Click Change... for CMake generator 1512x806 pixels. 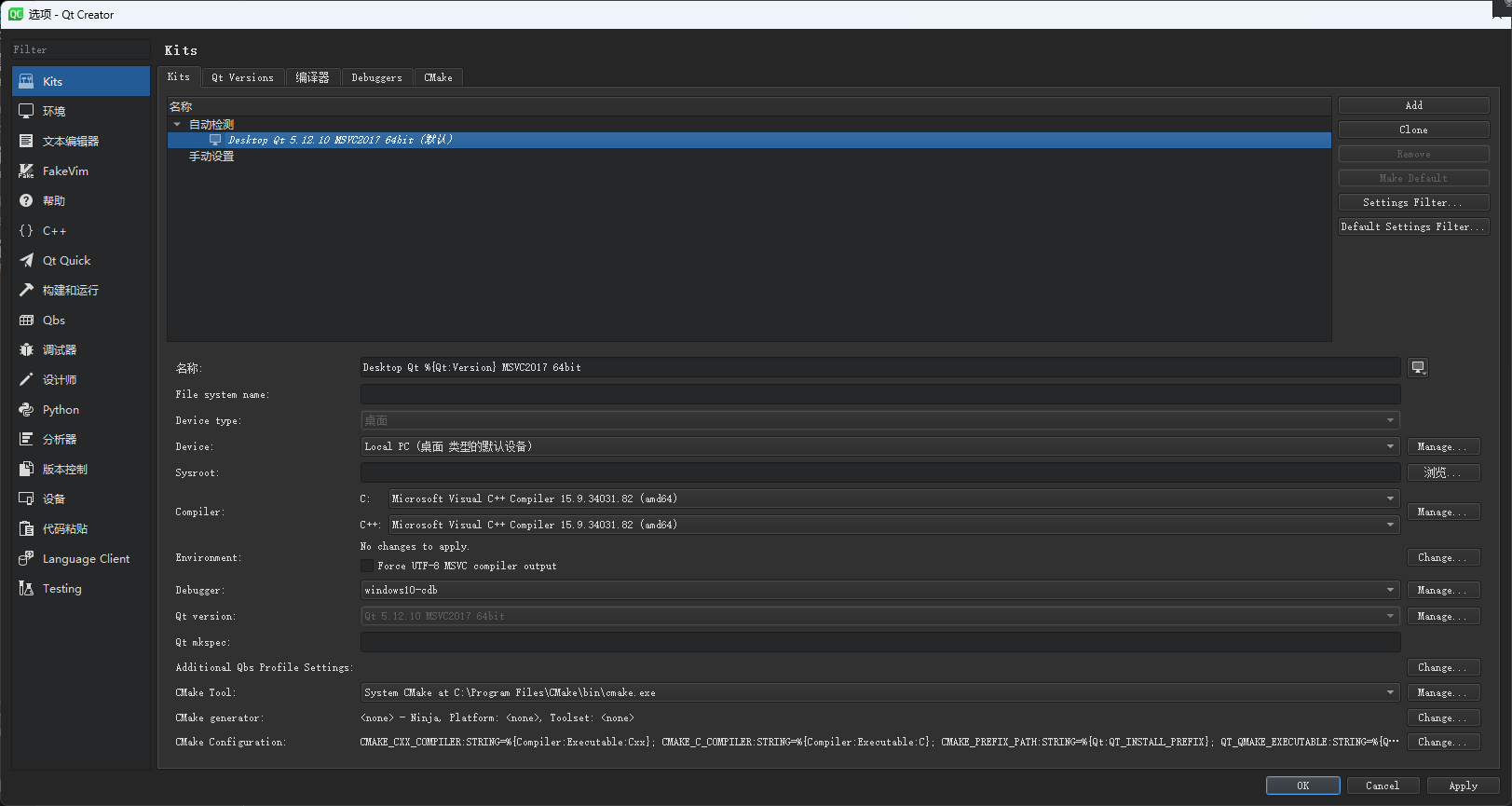(1443, 717)
